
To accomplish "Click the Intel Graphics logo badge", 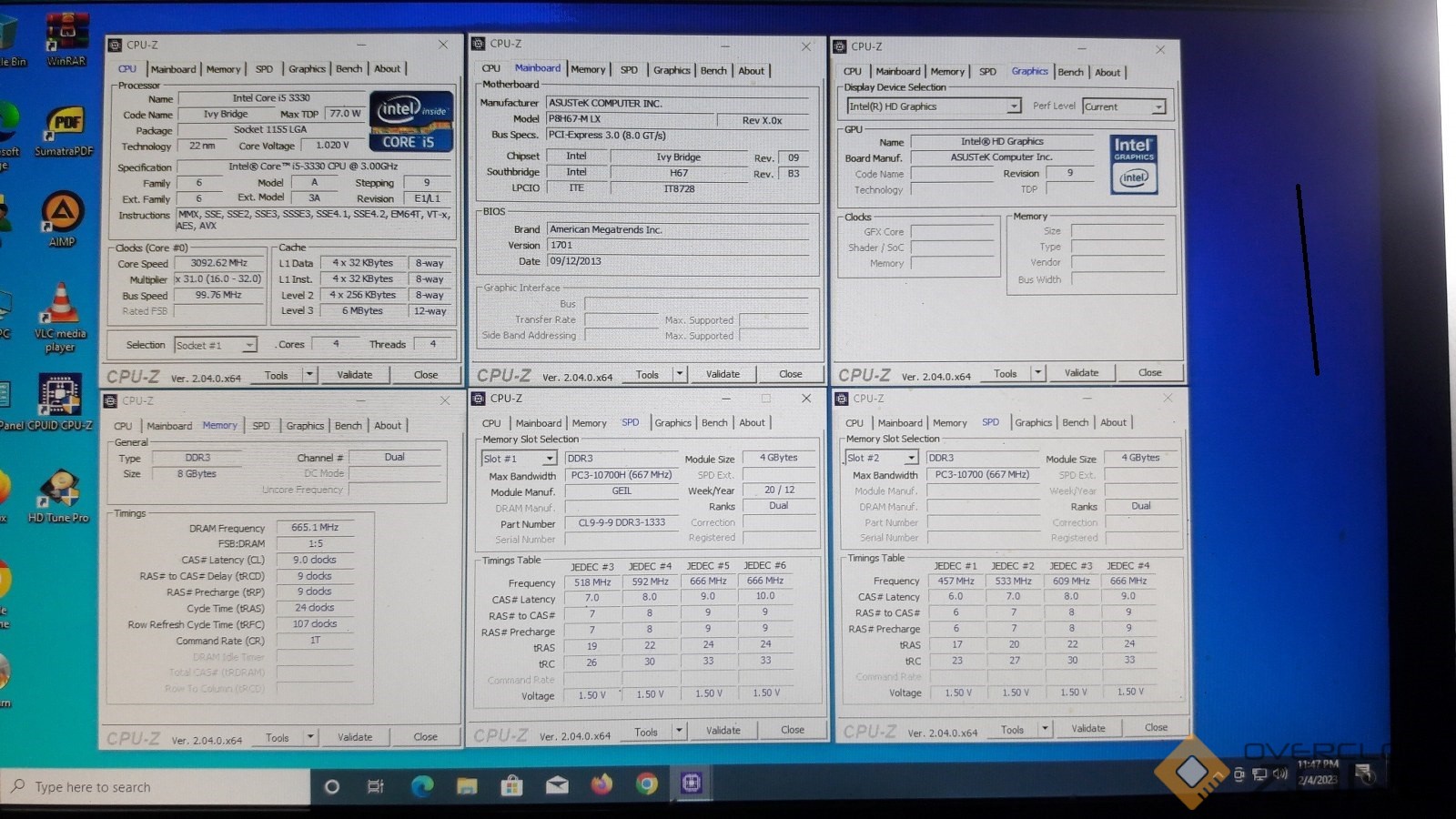I will pyautogui.click(x=1134, y=165).
